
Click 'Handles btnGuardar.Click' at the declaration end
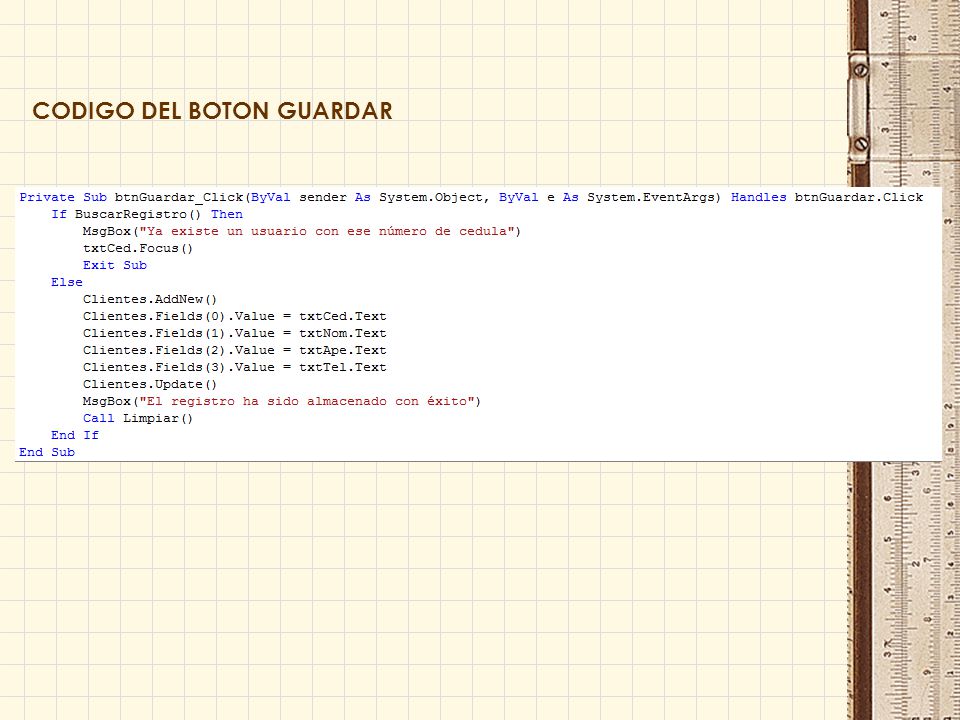[x=827, y=197]
